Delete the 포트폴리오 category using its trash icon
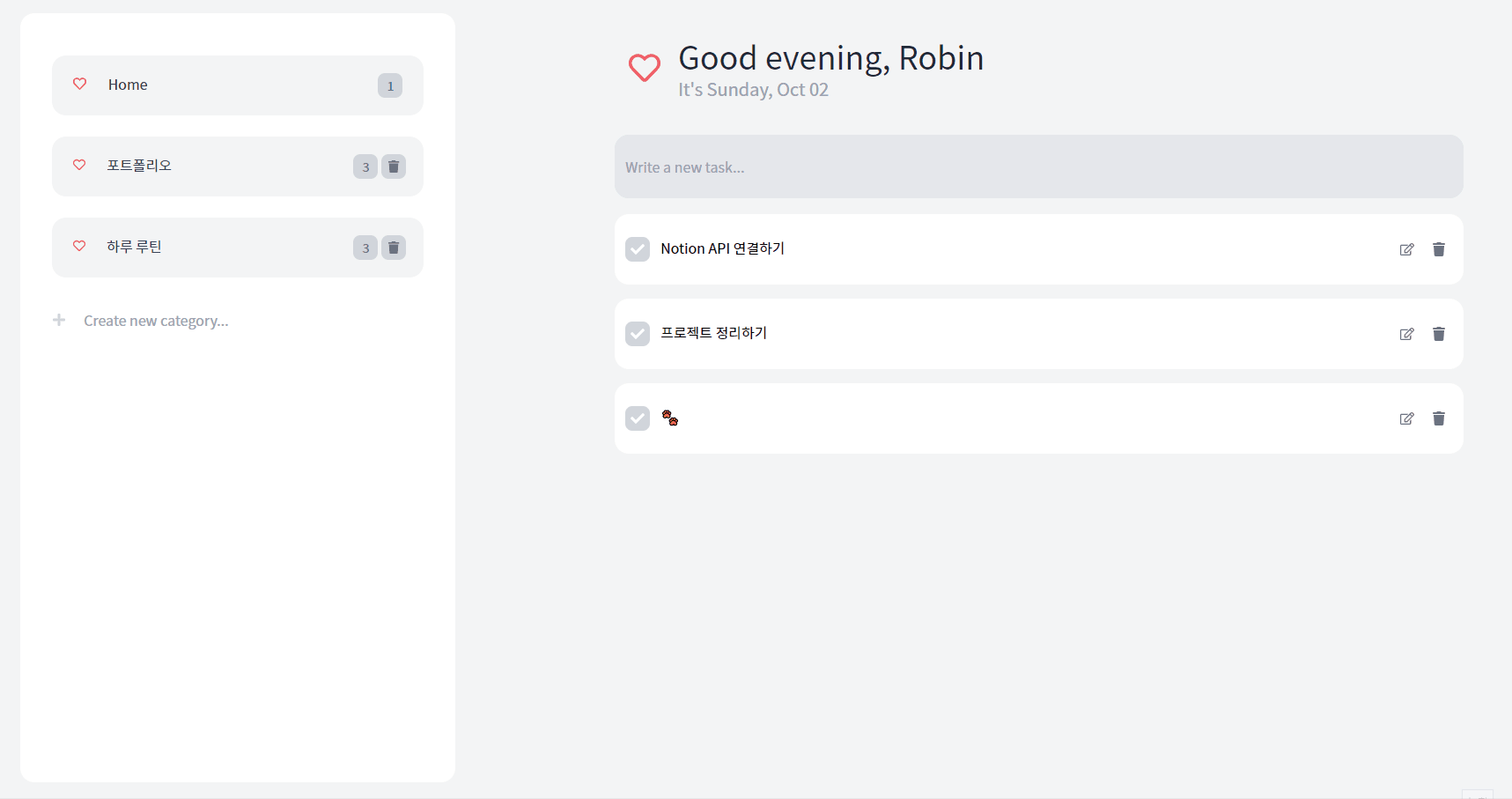1512x799 pixels. click(x=394, y=166)
